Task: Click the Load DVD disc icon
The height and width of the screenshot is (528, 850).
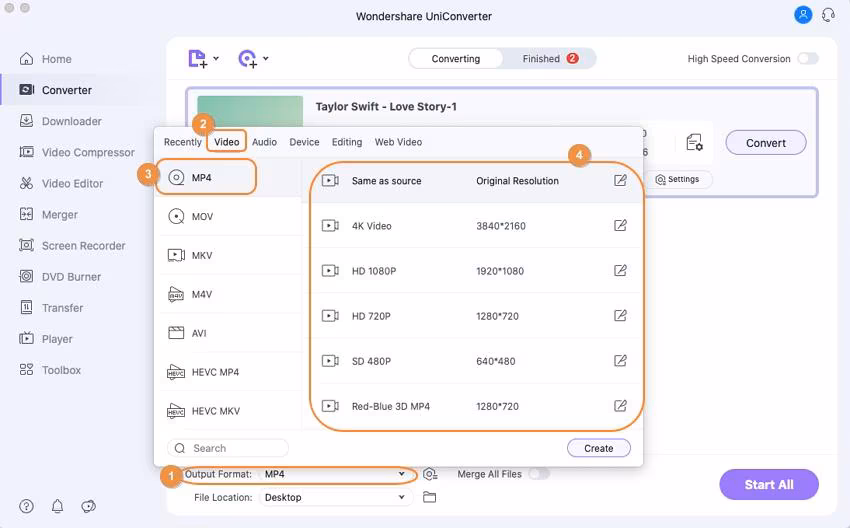Action: [248, 59]
